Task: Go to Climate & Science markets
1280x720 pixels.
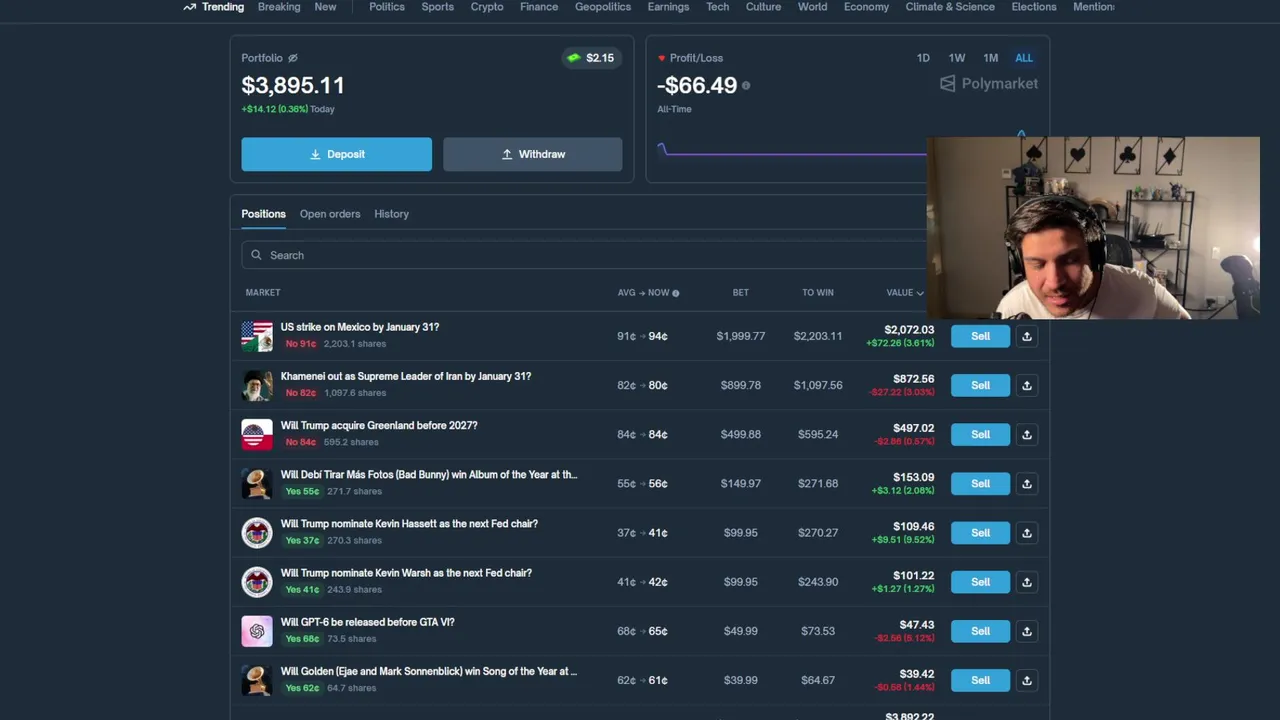Action: click(950, 7)
